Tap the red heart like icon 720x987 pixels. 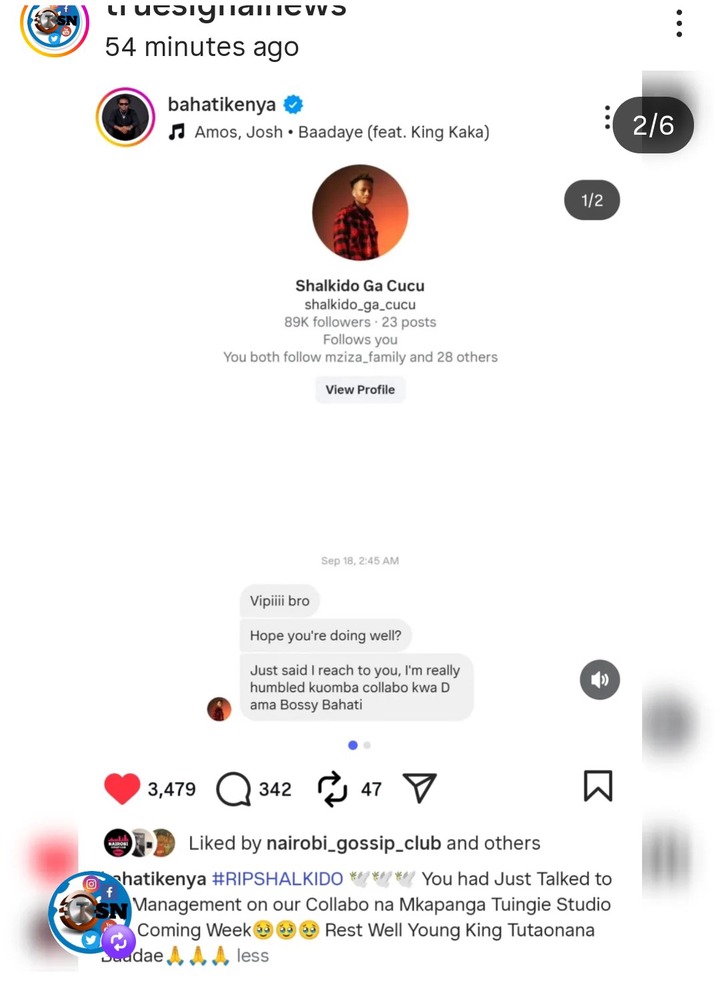point(121,789)
